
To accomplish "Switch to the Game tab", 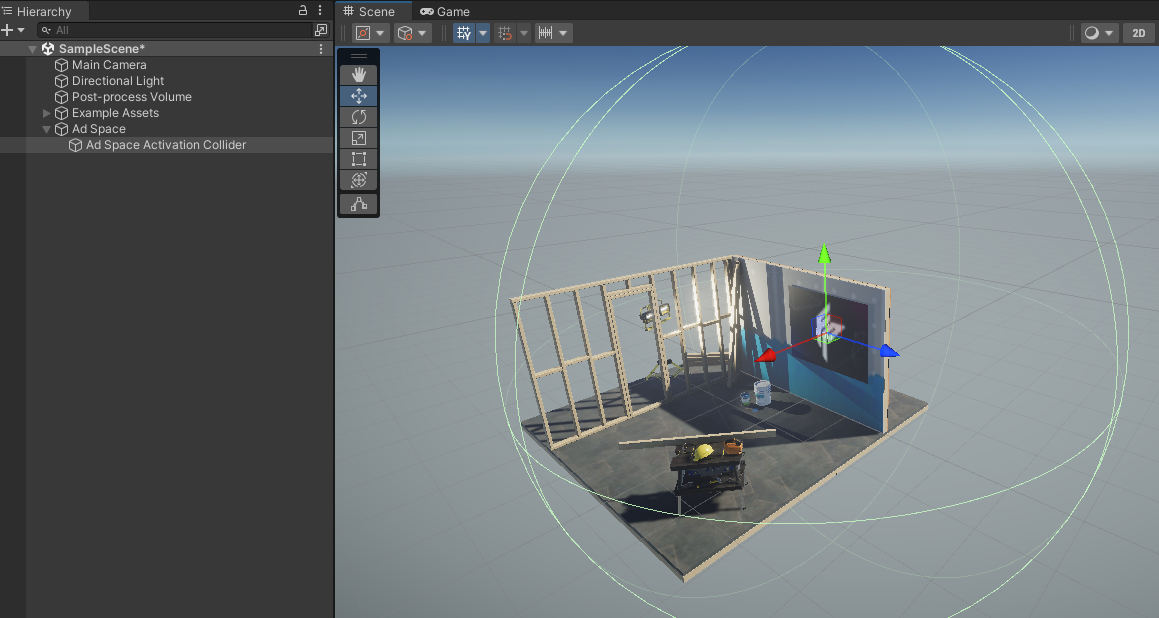I will [445, 11].
